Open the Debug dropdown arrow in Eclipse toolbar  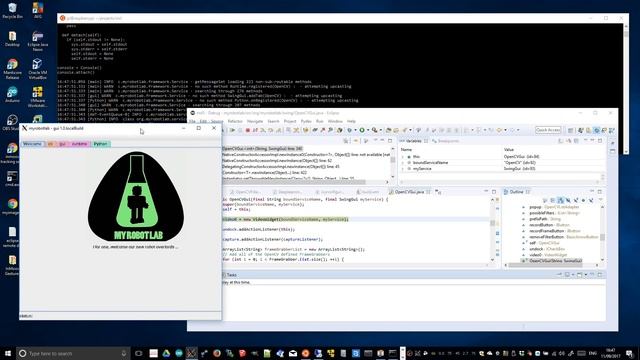pos(356,130)
